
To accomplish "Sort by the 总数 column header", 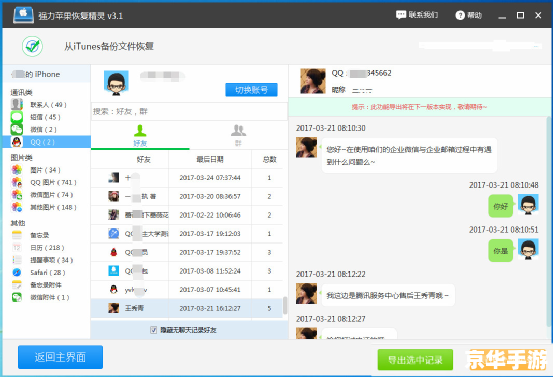I will 269,159.
